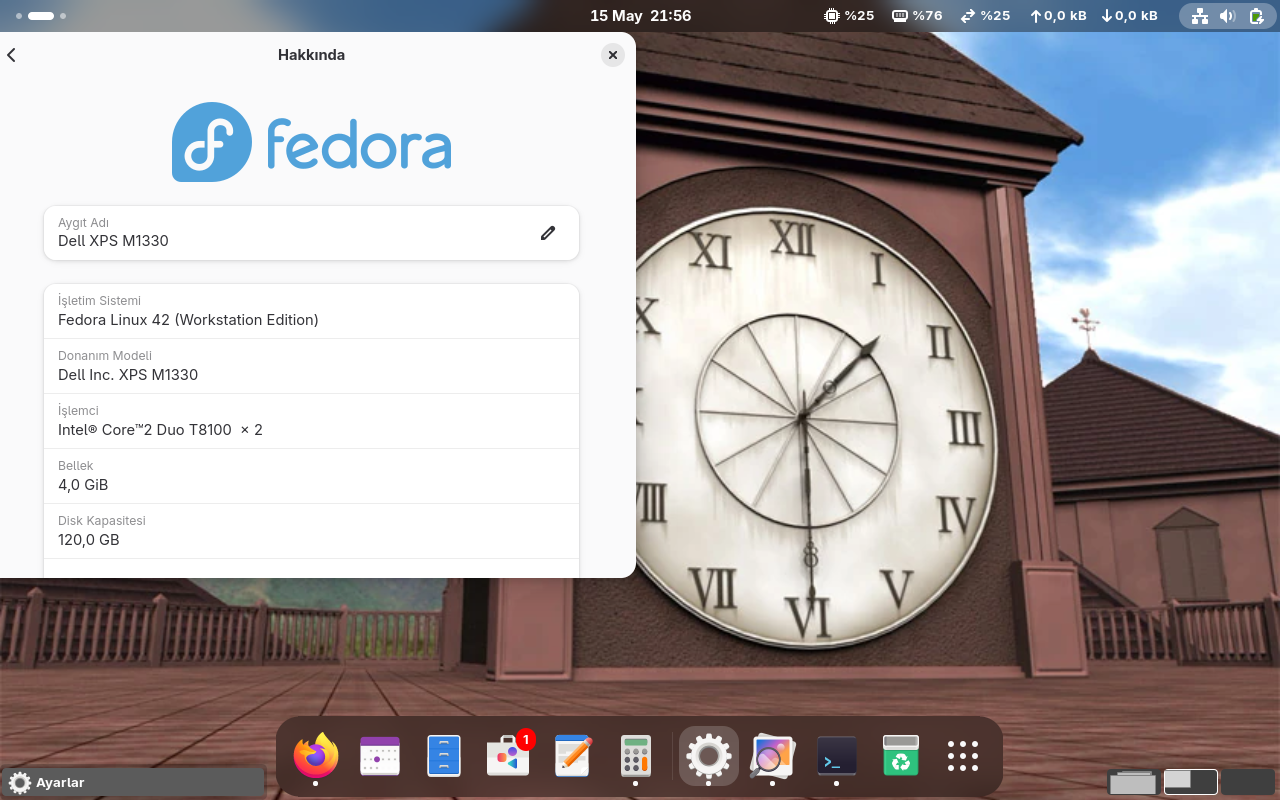The height and width of the screenshot is (800, 1280).
Task: Go back from the Hakkında page
Action: 12,55
